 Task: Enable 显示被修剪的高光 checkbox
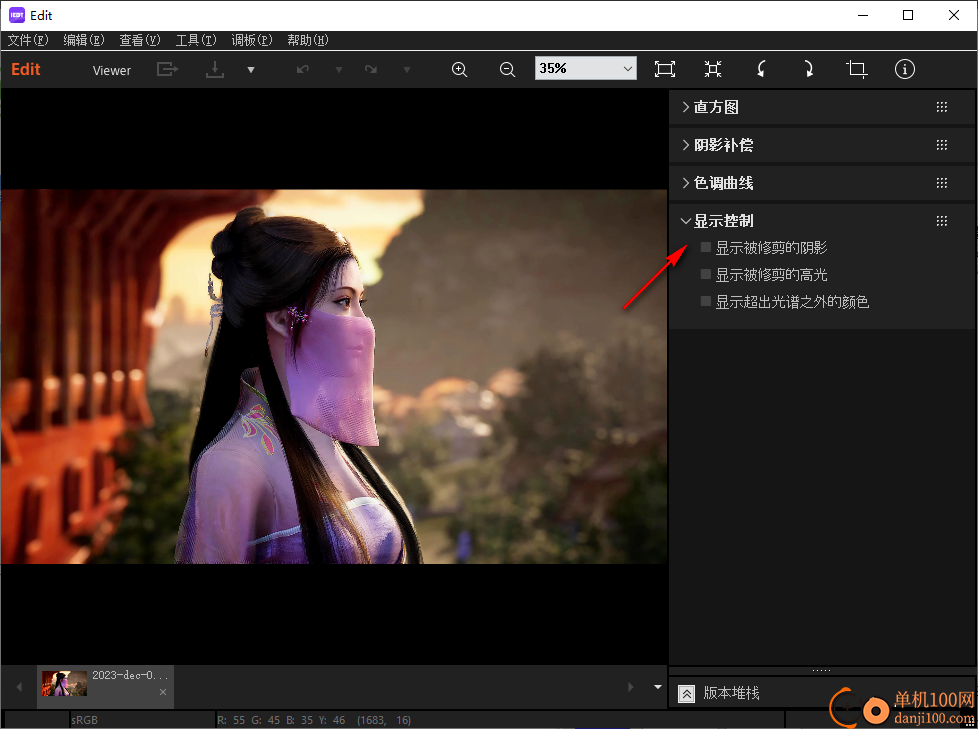tap(706, 274)
